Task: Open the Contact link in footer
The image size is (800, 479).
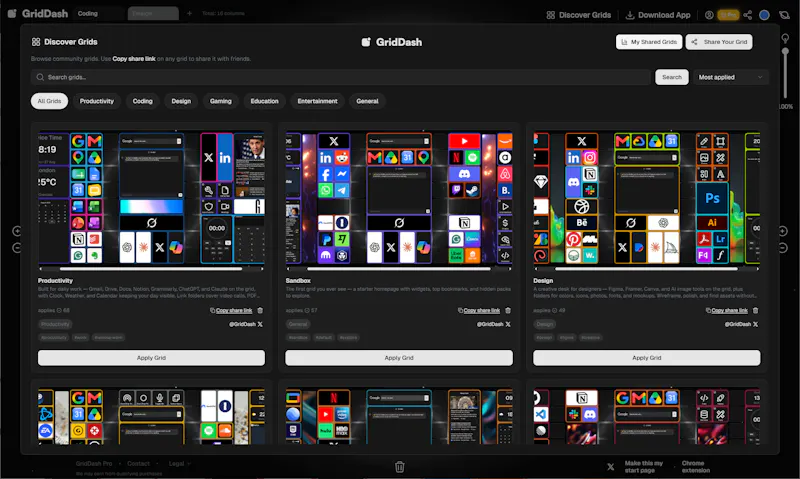Action: [138, 463]
